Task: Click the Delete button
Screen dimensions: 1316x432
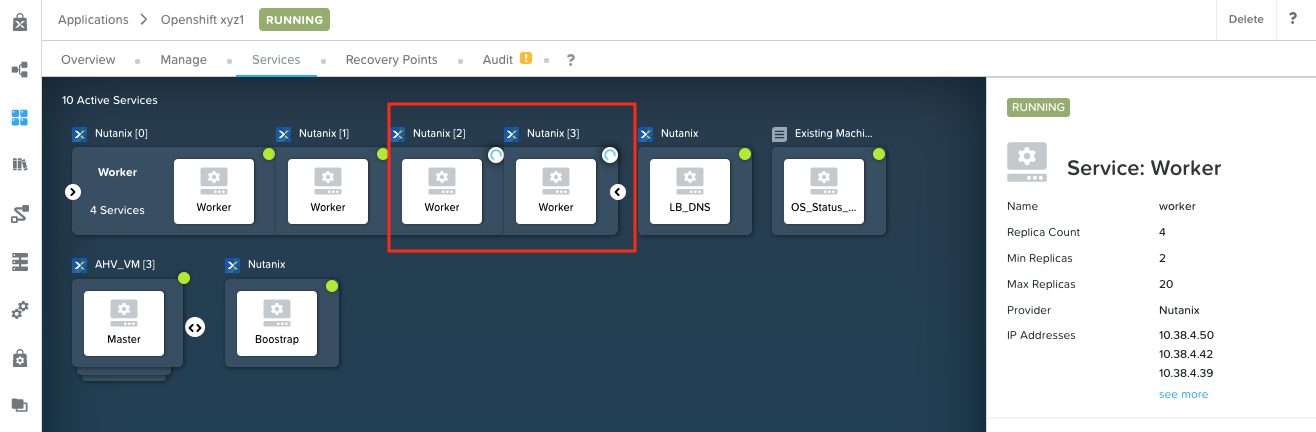Action: pos(1245,20)
